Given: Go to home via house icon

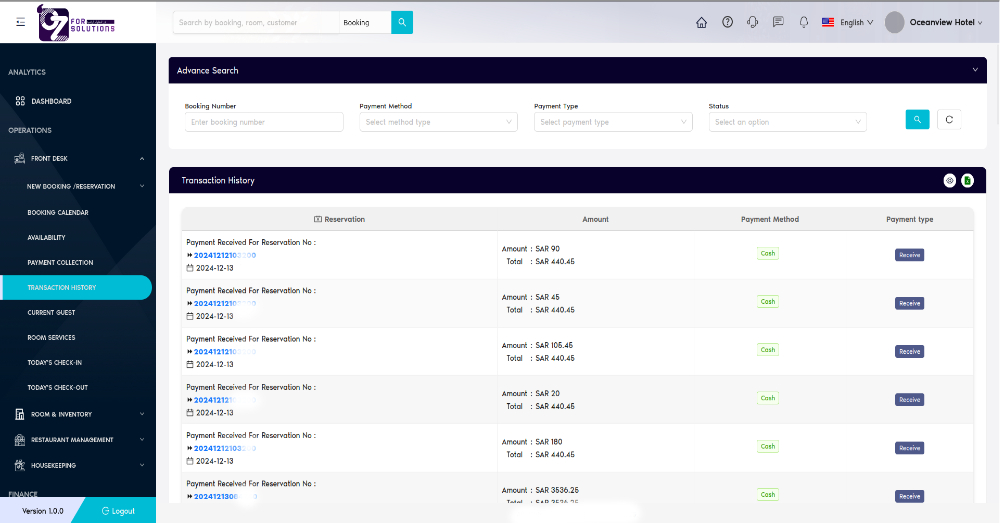Looking at the screenshot, I should point(702,22).
